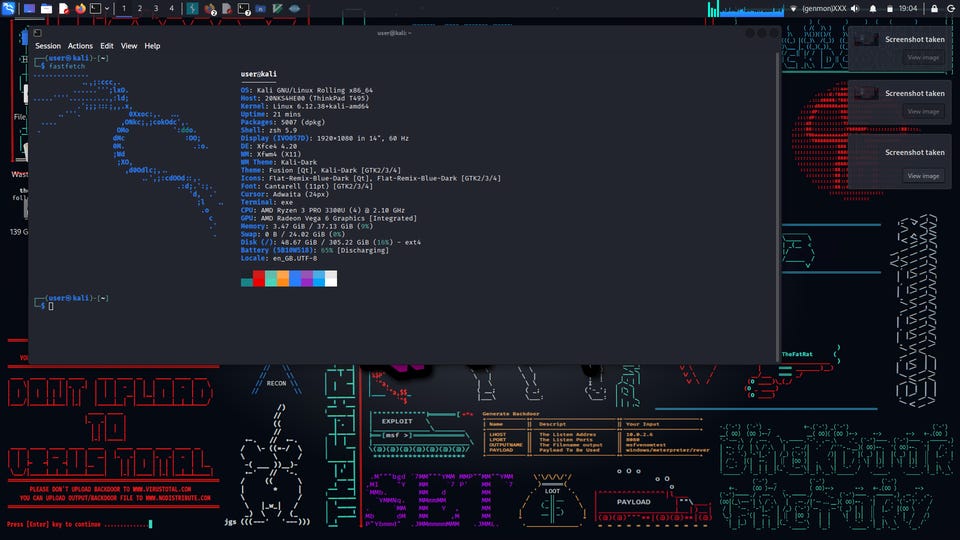Click the 'GPU: AMD Radeon Vega 6 Graphics' line

(x=329, y=218)
